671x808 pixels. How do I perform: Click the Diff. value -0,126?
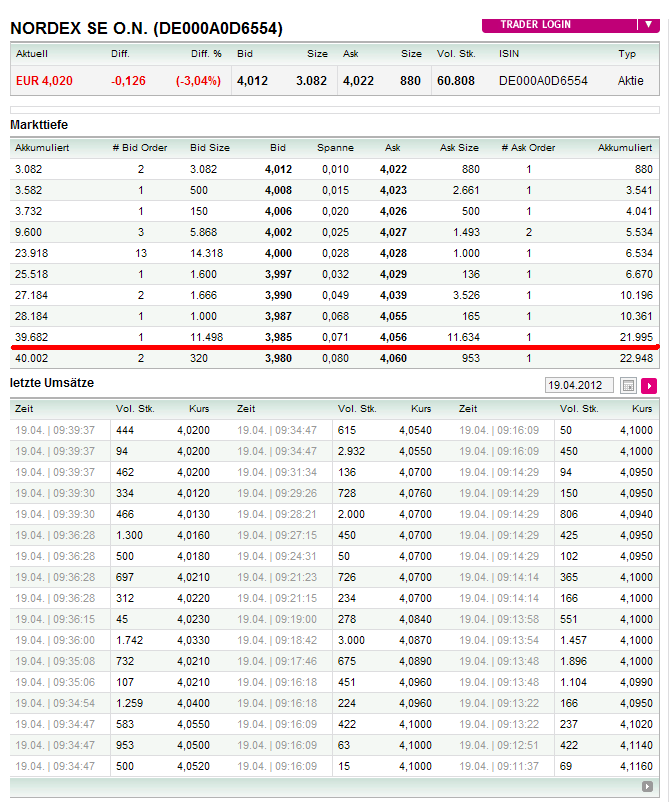128,81
